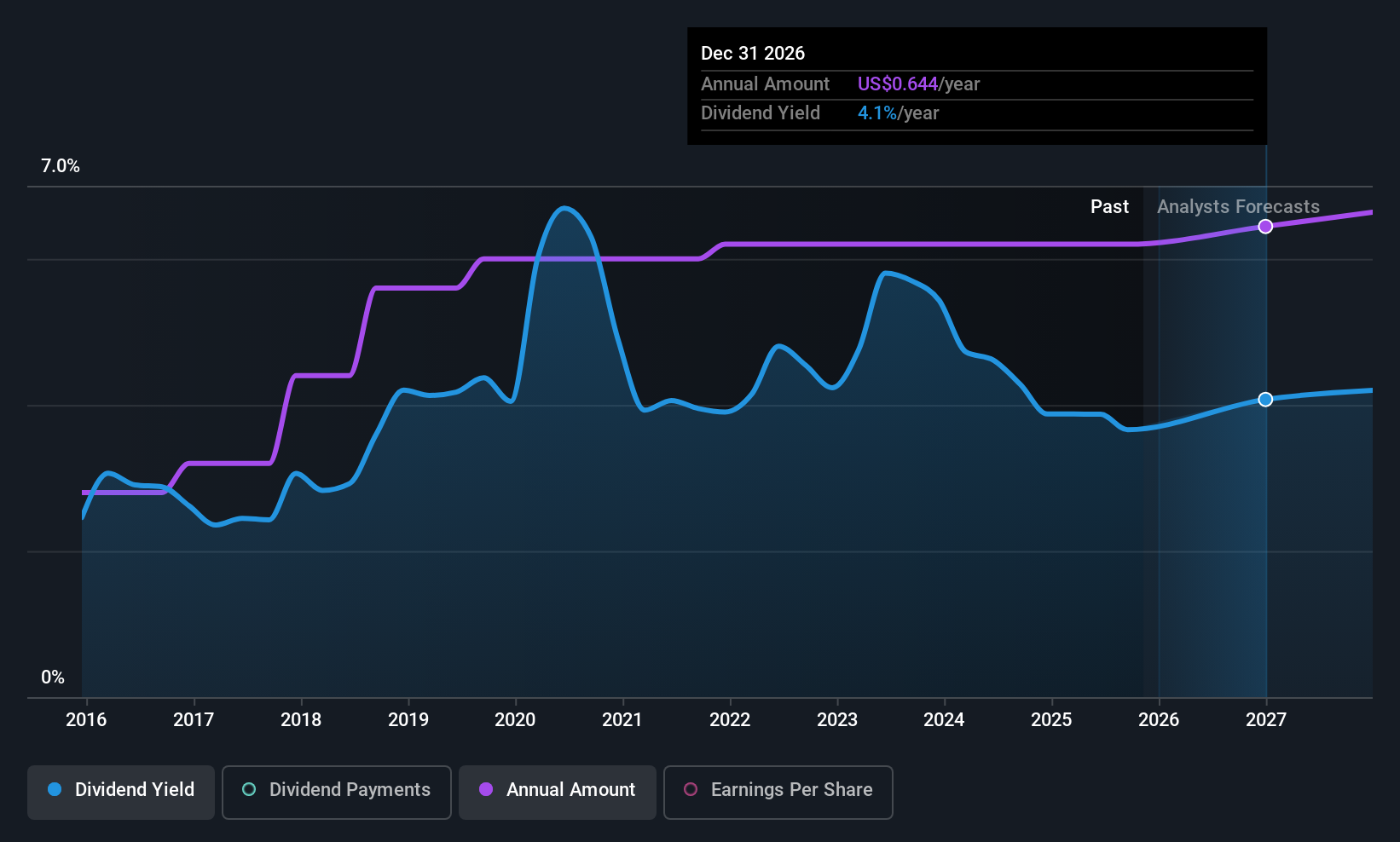Click the 2020 label on the x-axis

(x=515, y=720)
